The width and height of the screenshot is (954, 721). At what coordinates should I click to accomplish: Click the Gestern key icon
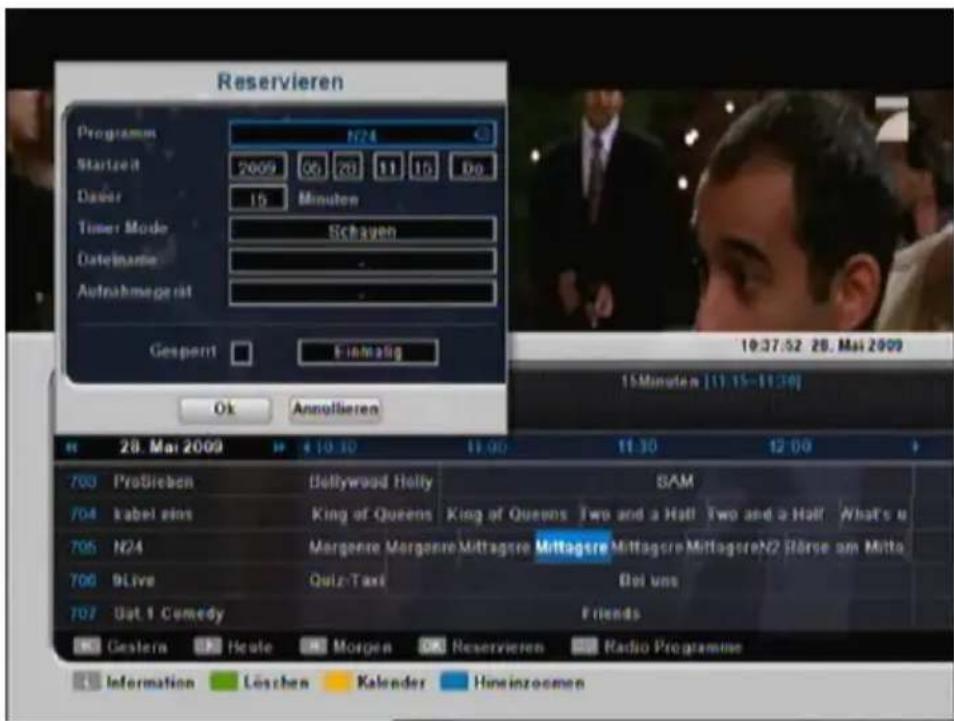(x=86, y=646)
